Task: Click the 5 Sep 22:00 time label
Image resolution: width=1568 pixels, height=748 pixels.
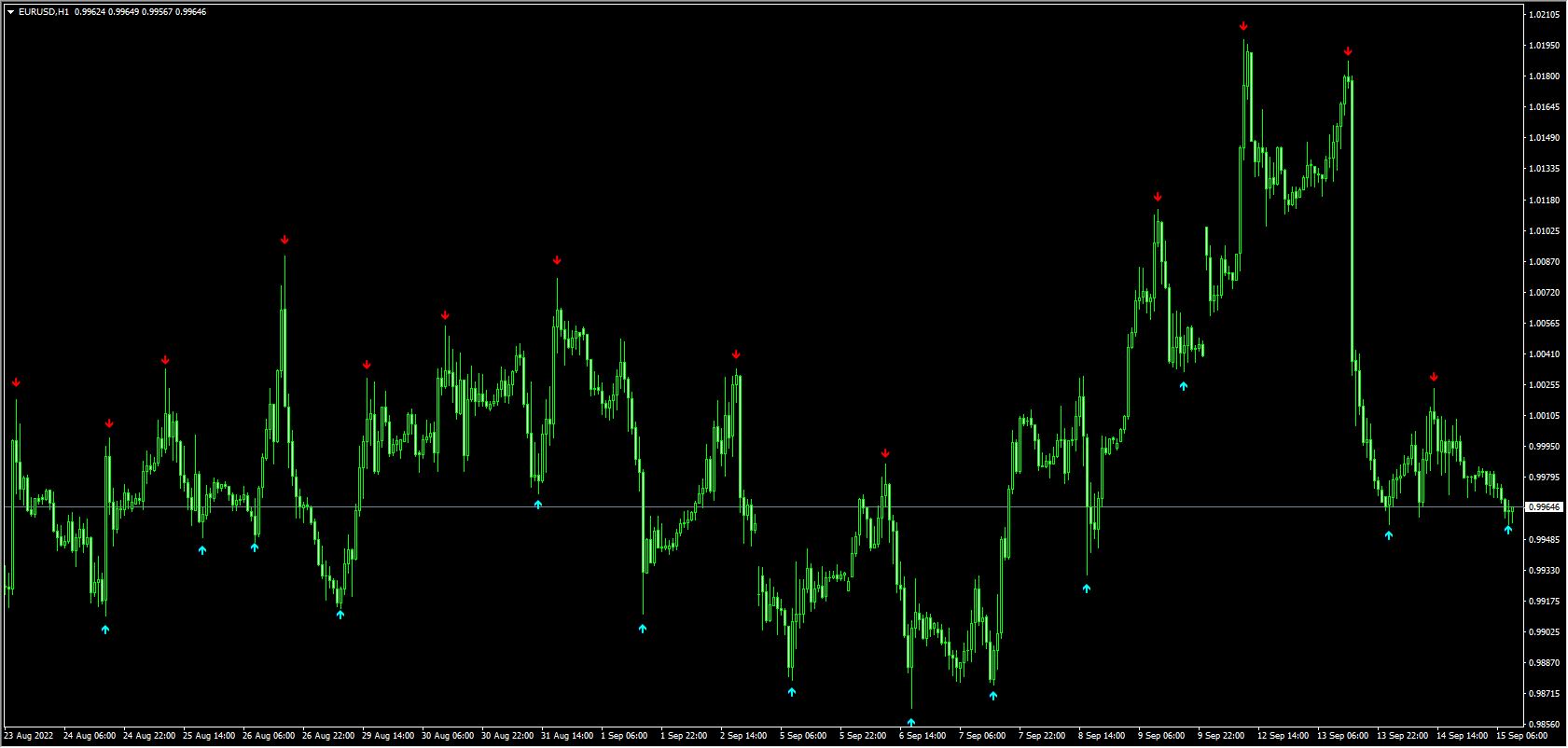Action: (x=863, y=736)
